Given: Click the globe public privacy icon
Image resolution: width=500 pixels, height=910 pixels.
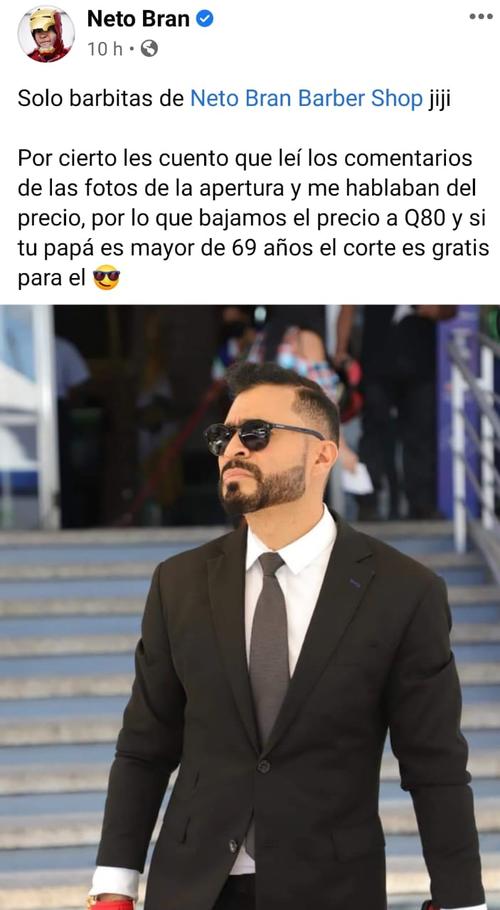Looking at the screenshot, I should pos(149,49).
